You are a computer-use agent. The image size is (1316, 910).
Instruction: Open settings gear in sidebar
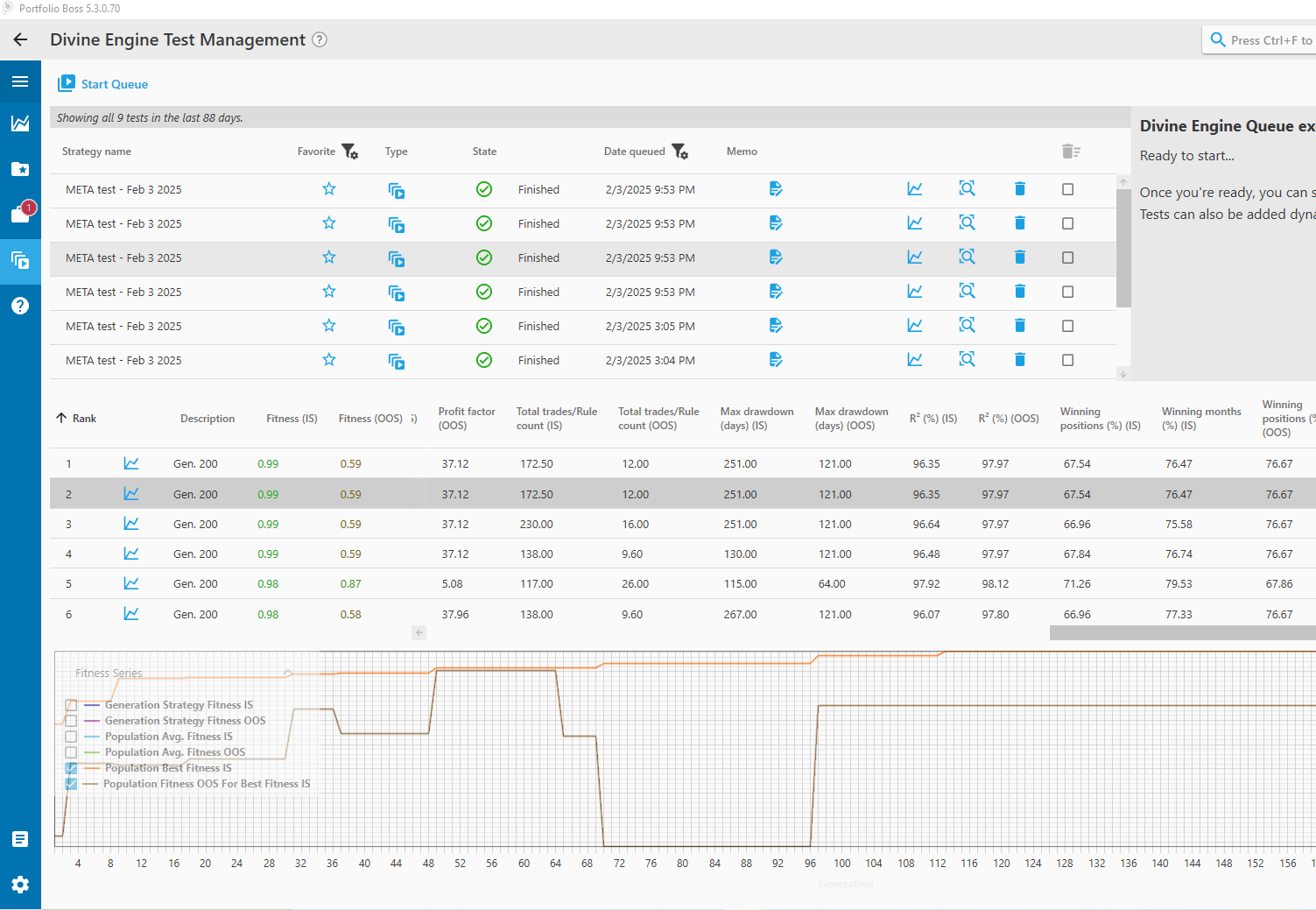[x=20, y=885]
